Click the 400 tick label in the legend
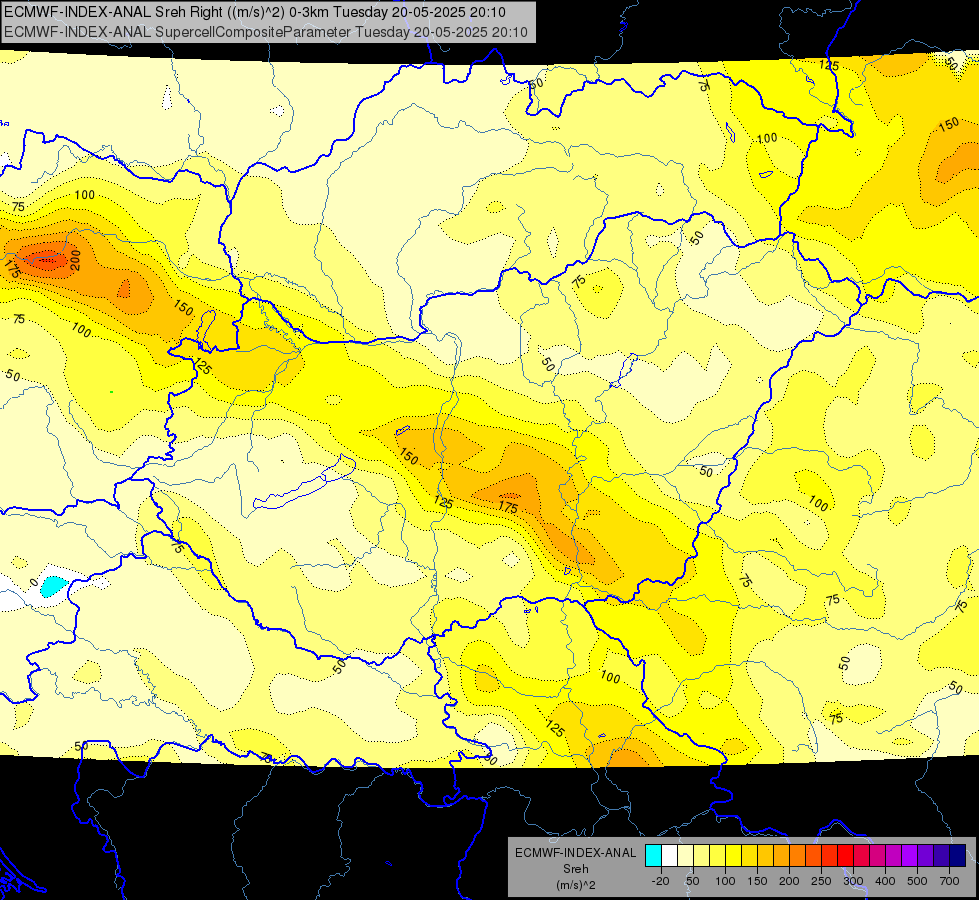The height and width of the screenshot is (900, 979). [x=885, y=881]
